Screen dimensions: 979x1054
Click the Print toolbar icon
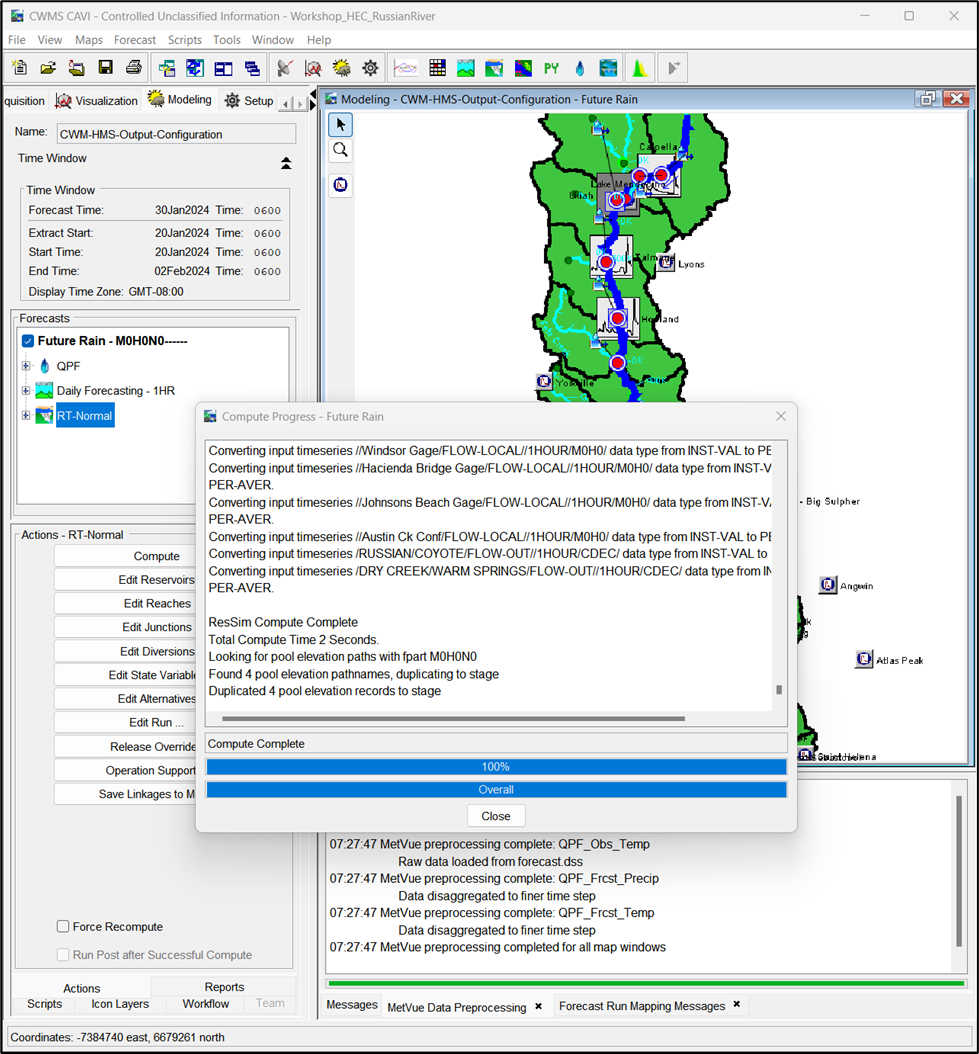[x=133, y=68]
